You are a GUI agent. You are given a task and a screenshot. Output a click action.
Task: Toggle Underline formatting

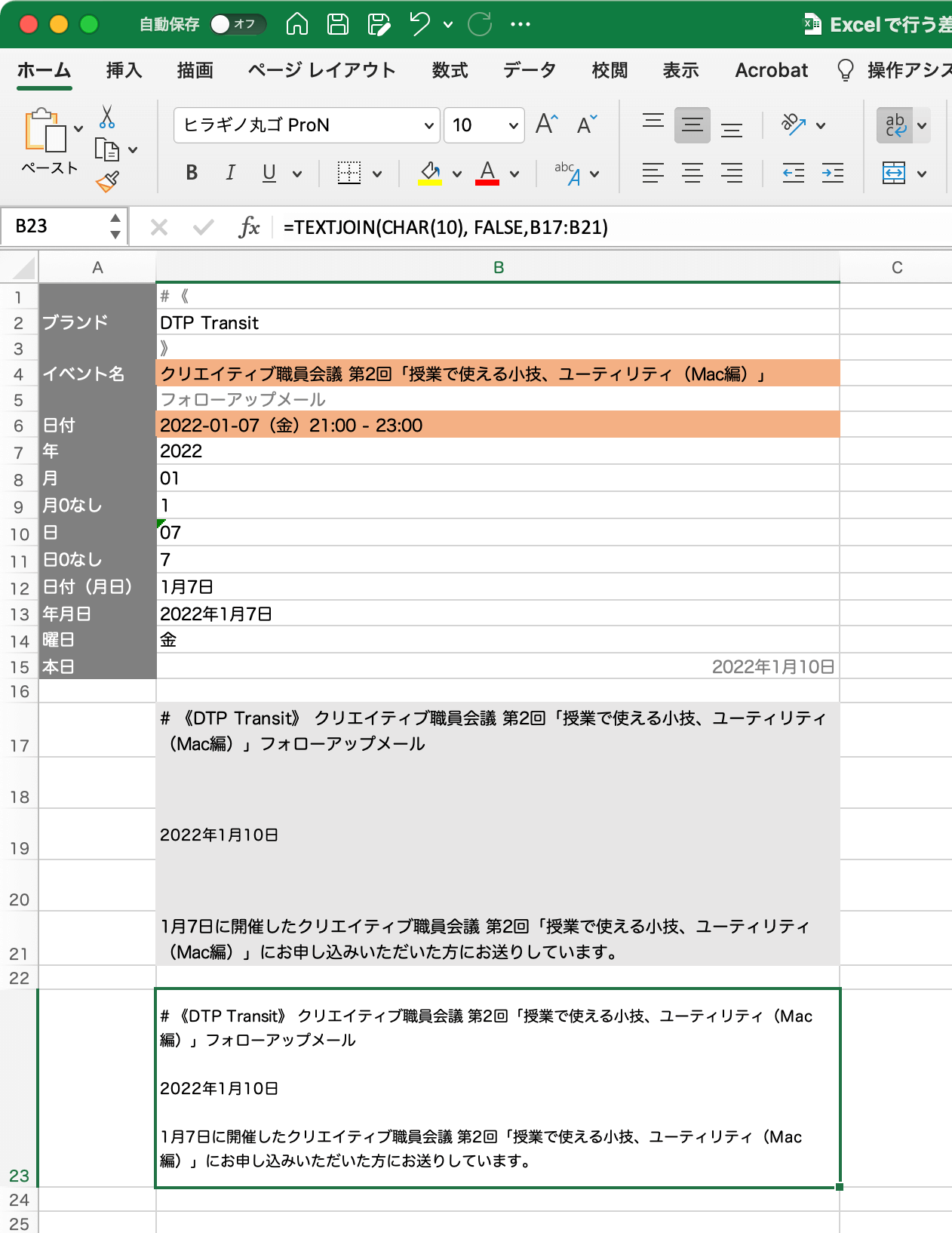(x=269, y=173)
